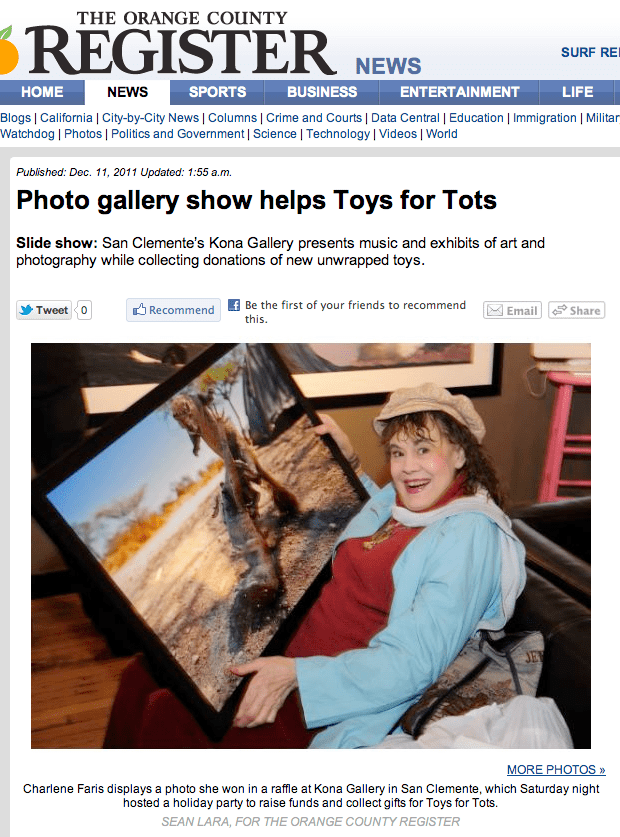Click the Watchdog subnavigation link
This screenshot has width=620, height=837.
pos(27,134)
